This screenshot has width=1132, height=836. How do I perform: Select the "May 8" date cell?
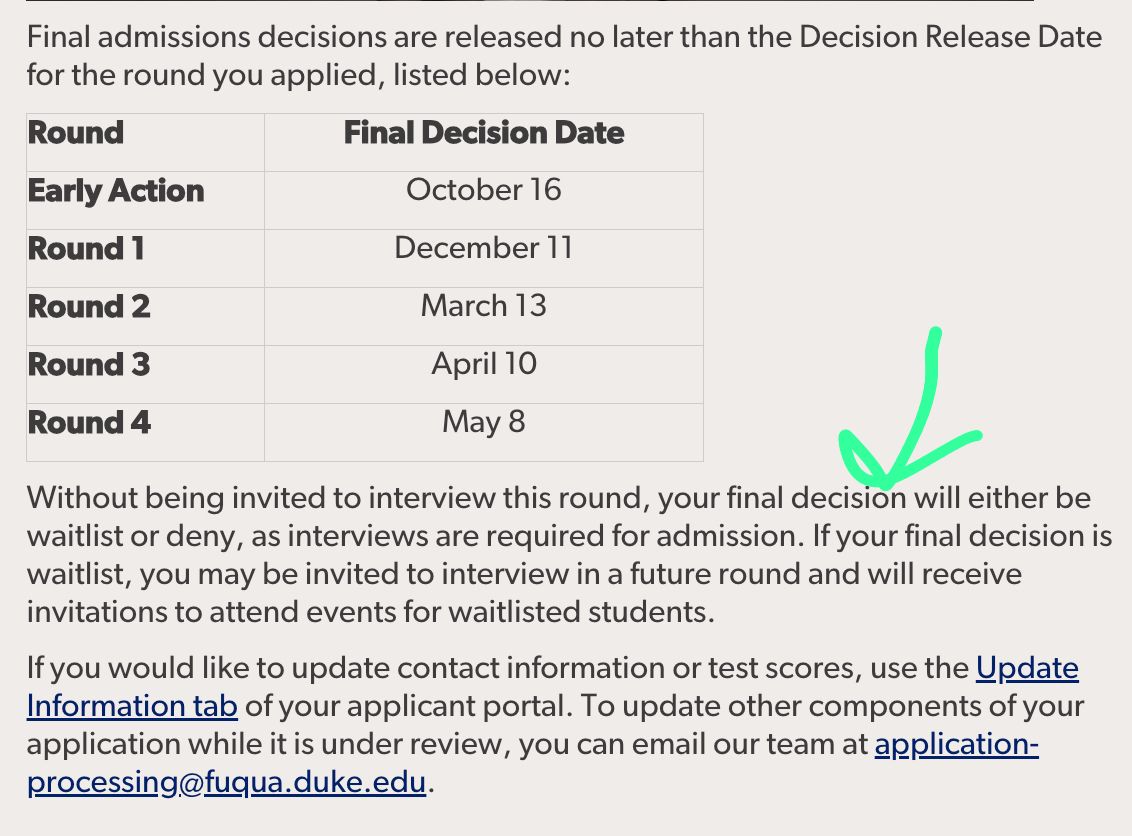coord(484,422)
